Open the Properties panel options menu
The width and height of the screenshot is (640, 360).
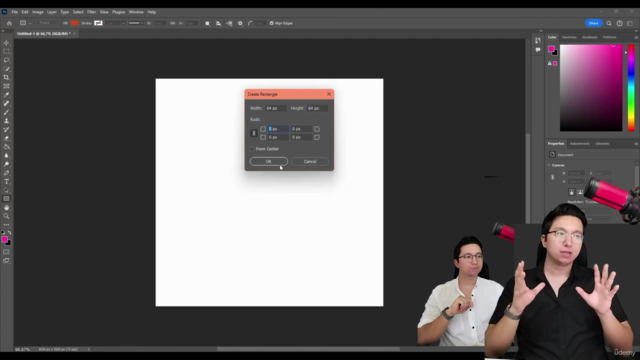(636, 144)
